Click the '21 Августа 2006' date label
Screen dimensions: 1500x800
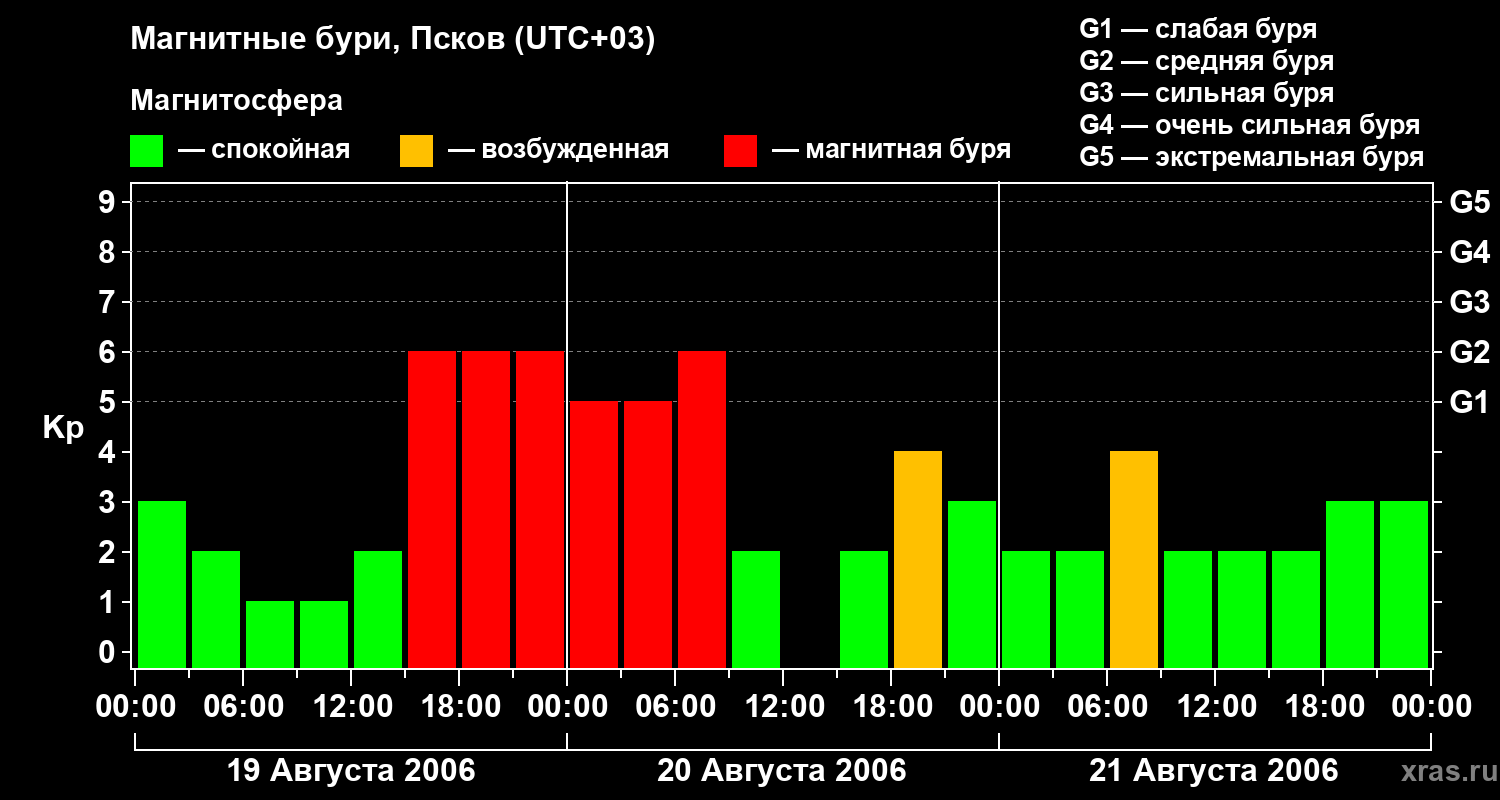click(x=1213, y=771)
